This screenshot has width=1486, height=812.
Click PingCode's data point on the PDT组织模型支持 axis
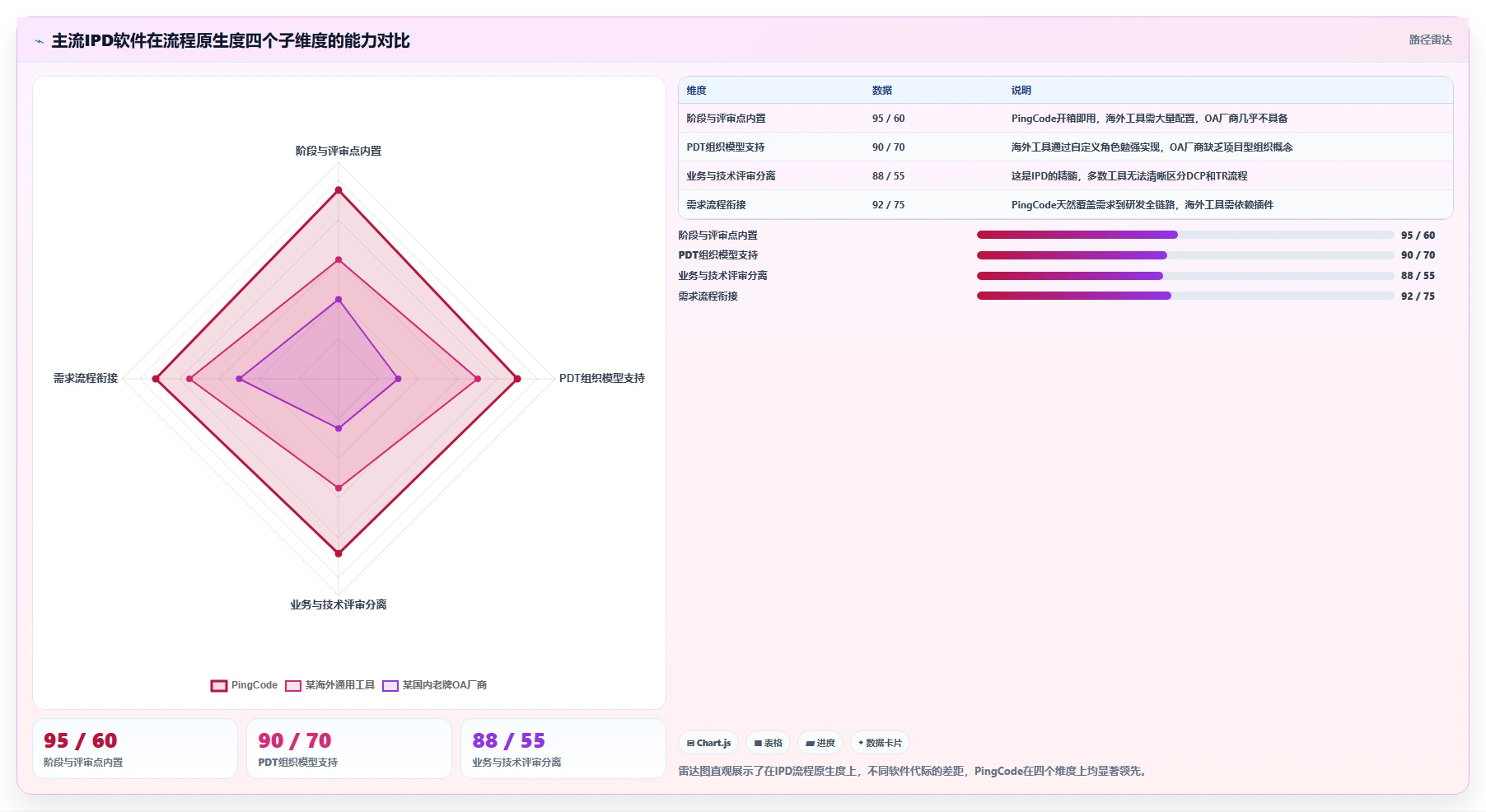[x=517, y=379]
